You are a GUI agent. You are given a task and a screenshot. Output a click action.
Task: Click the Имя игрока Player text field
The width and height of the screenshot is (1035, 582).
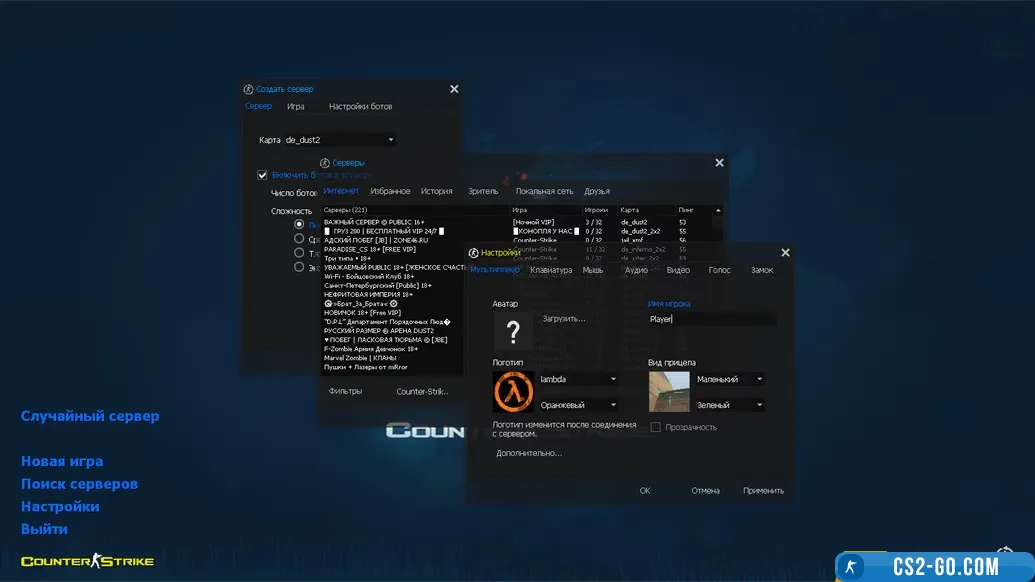pyautogui.click(x=712, y=319)
